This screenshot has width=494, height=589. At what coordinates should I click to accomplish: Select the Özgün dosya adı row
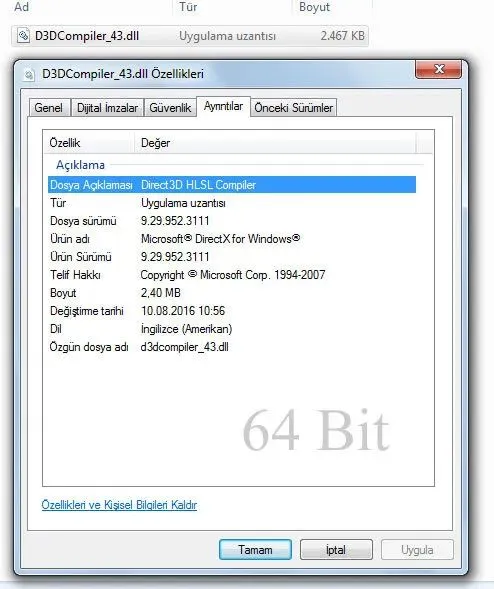232,347
